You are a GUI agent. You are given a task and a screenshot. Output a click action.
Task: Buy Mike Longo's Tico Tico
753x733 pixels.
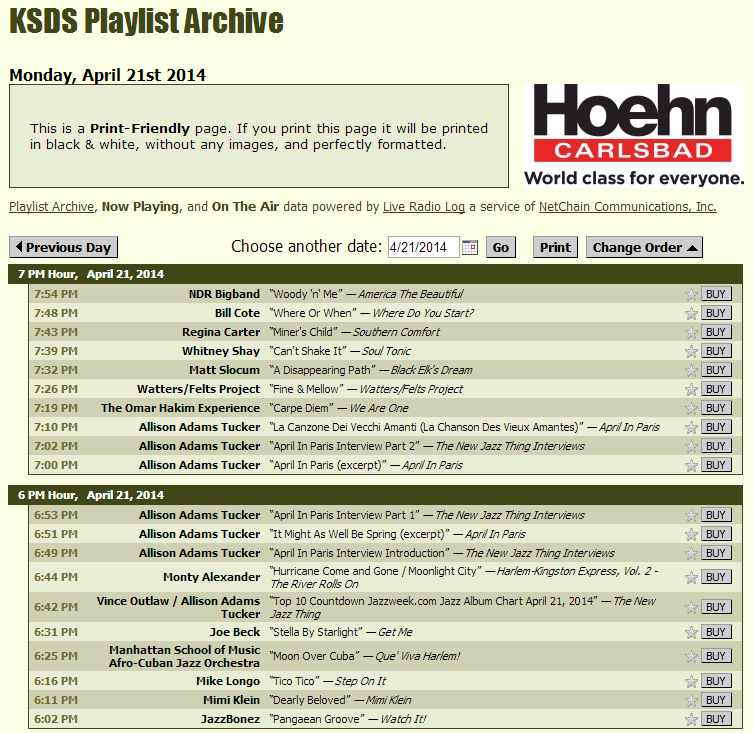(716, 681)
